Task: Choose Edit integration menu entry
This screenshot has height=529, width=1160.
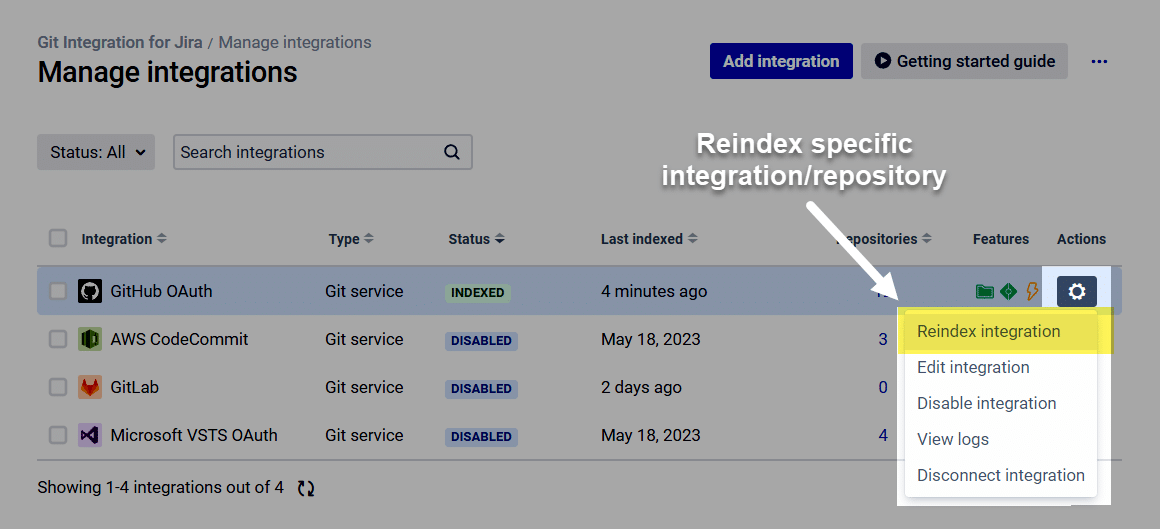Action: [1001, 368]
